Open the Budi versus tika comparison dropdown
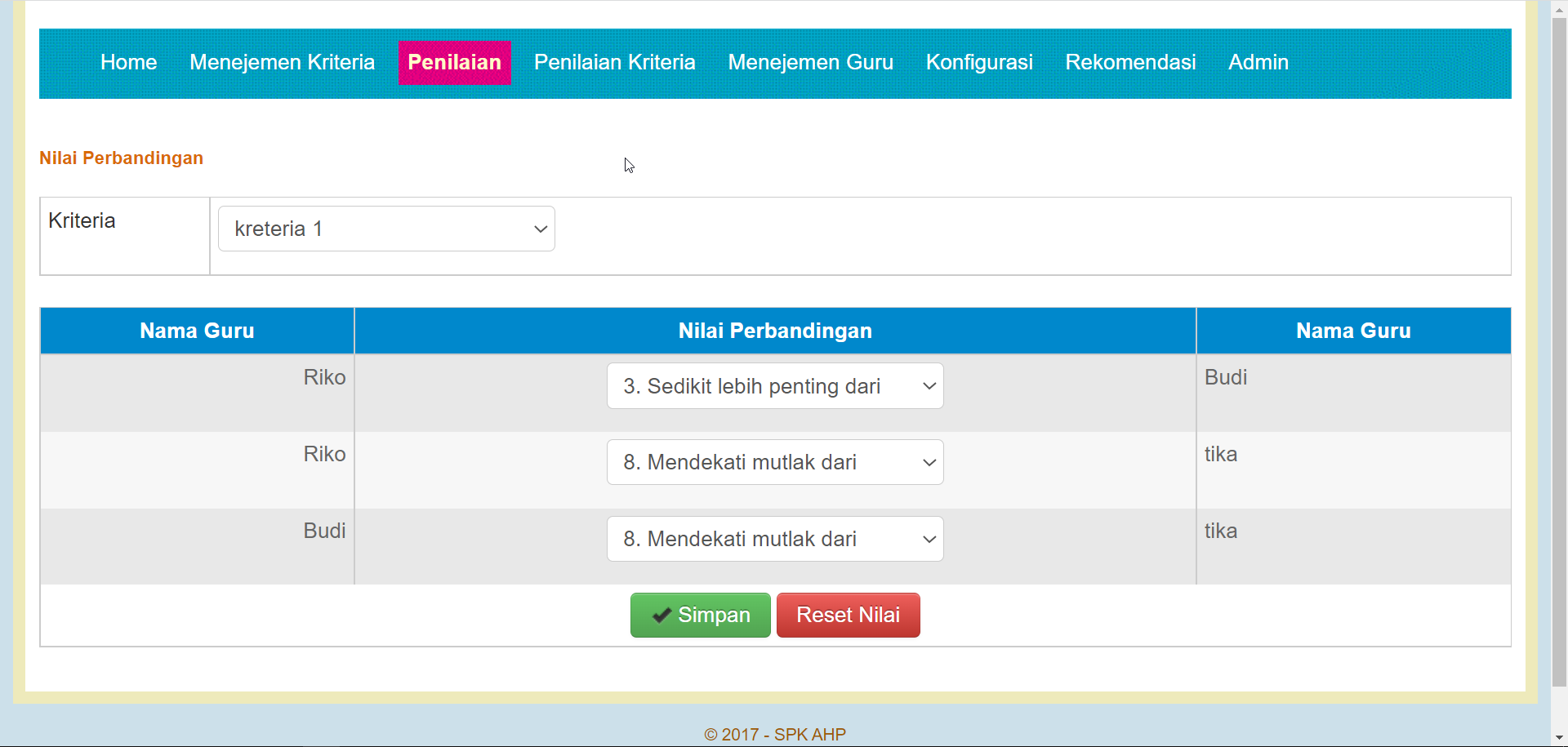 775,539
